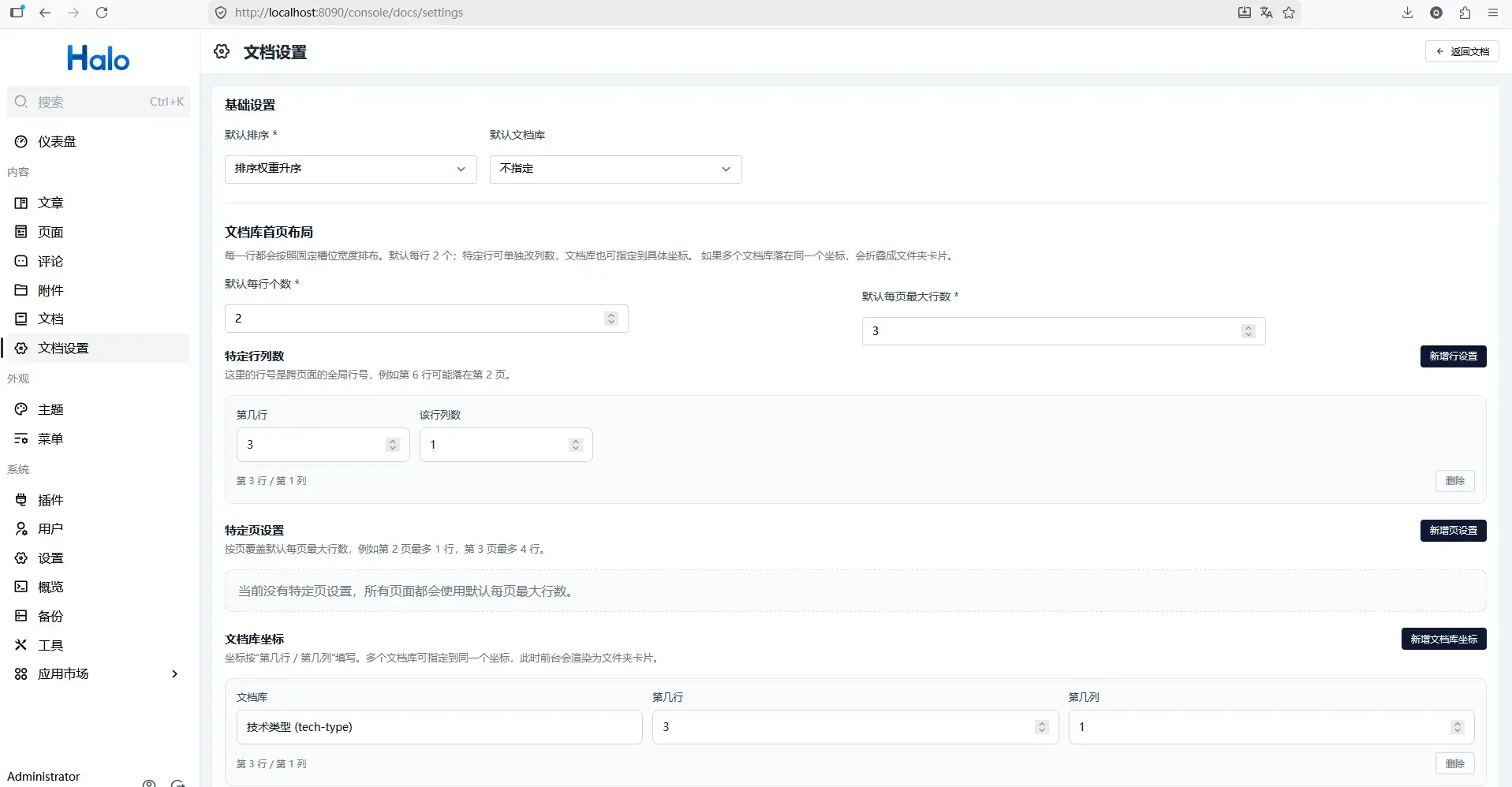Open 备份 in the sidebar
Screen dimensions: 1512x787
(x=97, y=616)
